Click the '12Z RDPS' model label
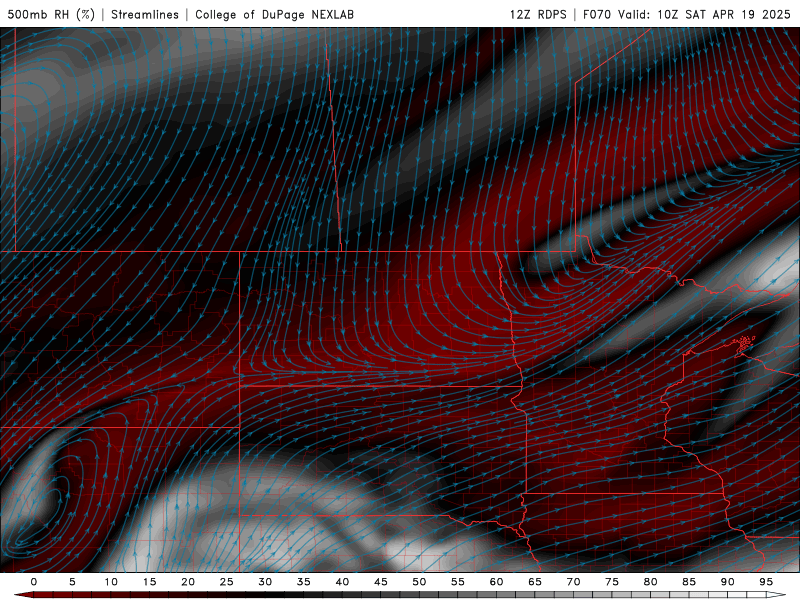Image resolution: width=800 pixels, height=600 pixels. (x=538, y=14)
